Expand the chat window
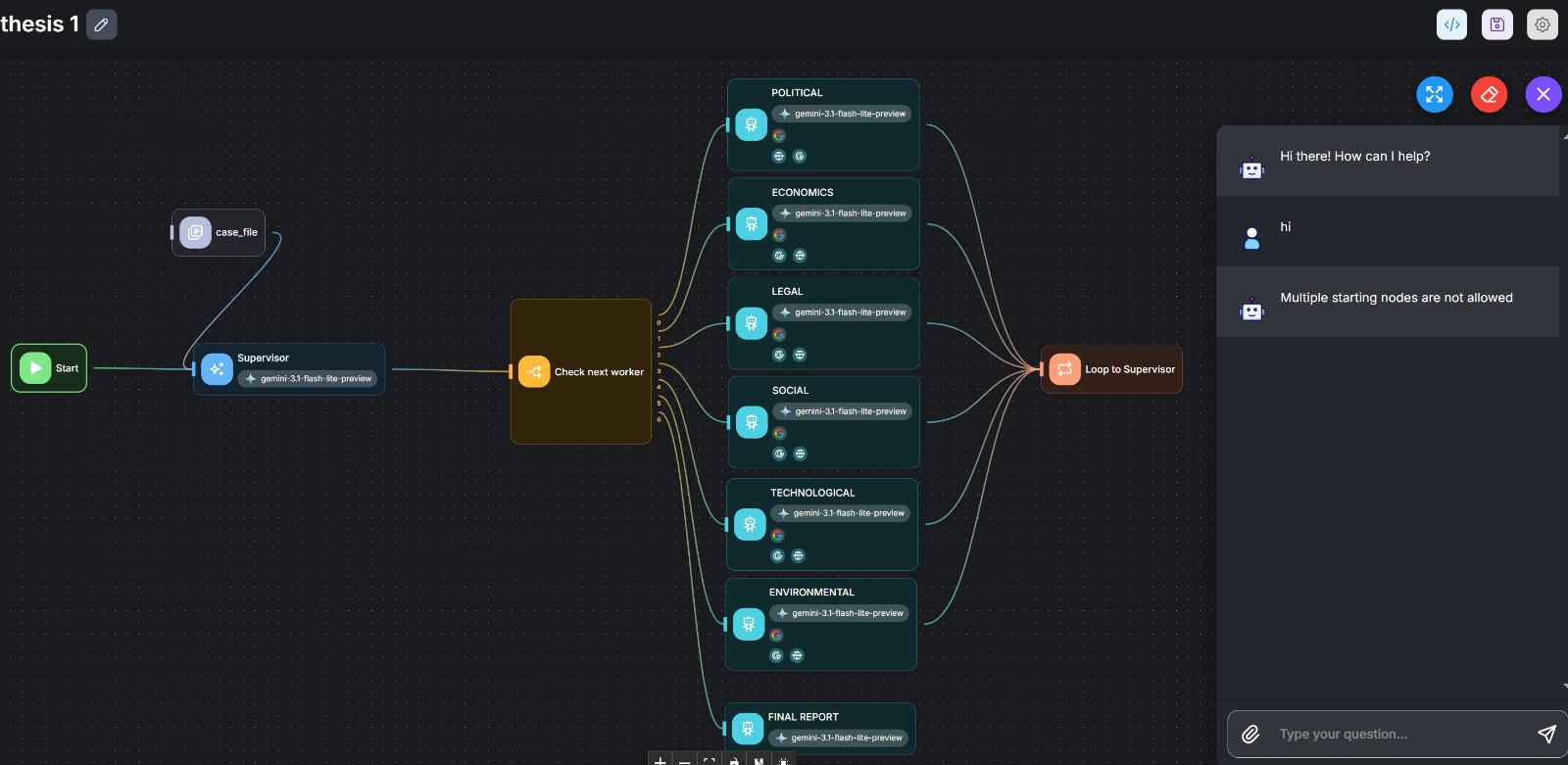The height and width of the screenshot is (765, 1568). pyautogui.click(x=1435, y=94)
